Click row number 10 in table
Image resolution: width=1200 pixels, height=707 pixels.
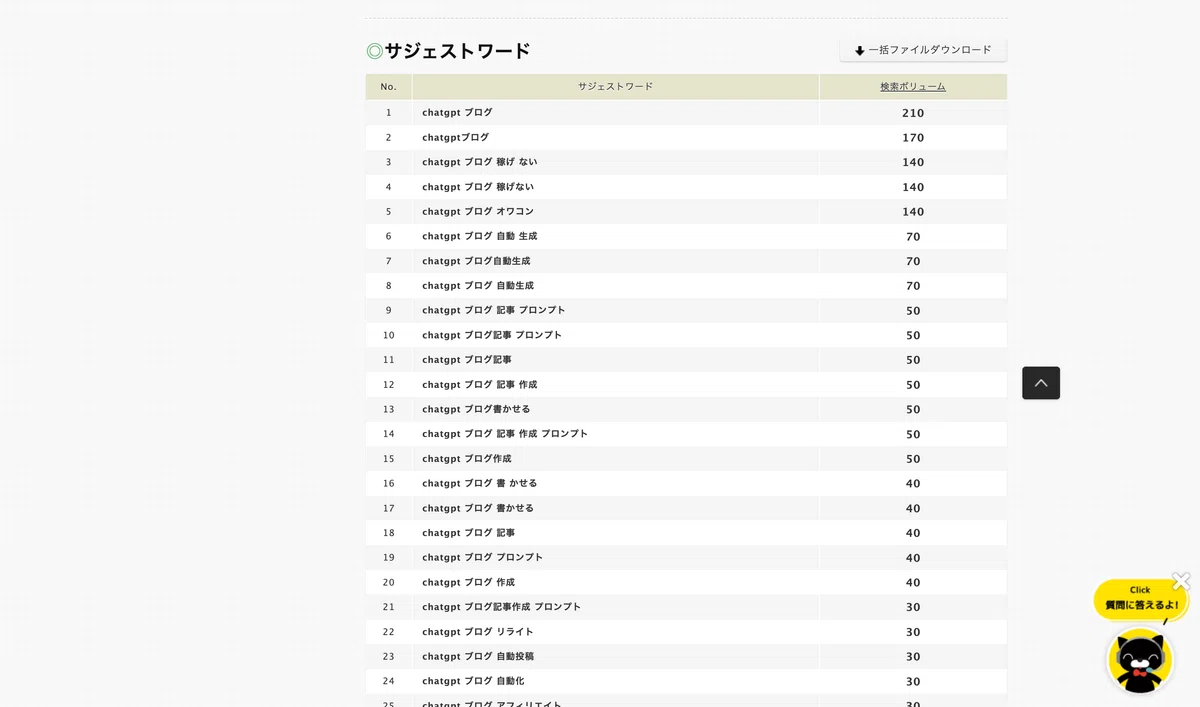point(389,335)
